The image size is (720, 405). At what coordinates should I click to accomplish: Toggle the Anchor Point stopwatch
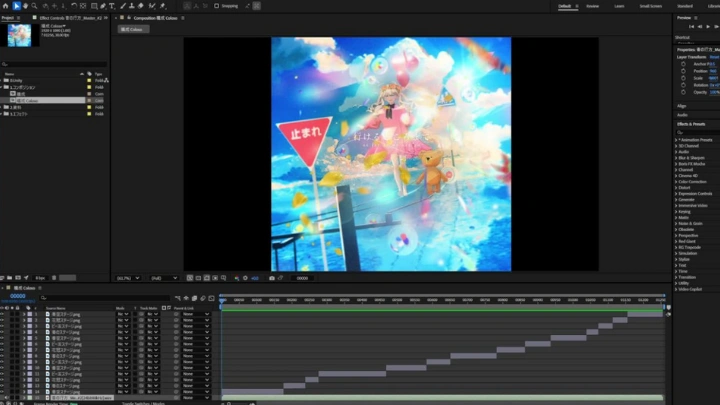tap(683, 64)
